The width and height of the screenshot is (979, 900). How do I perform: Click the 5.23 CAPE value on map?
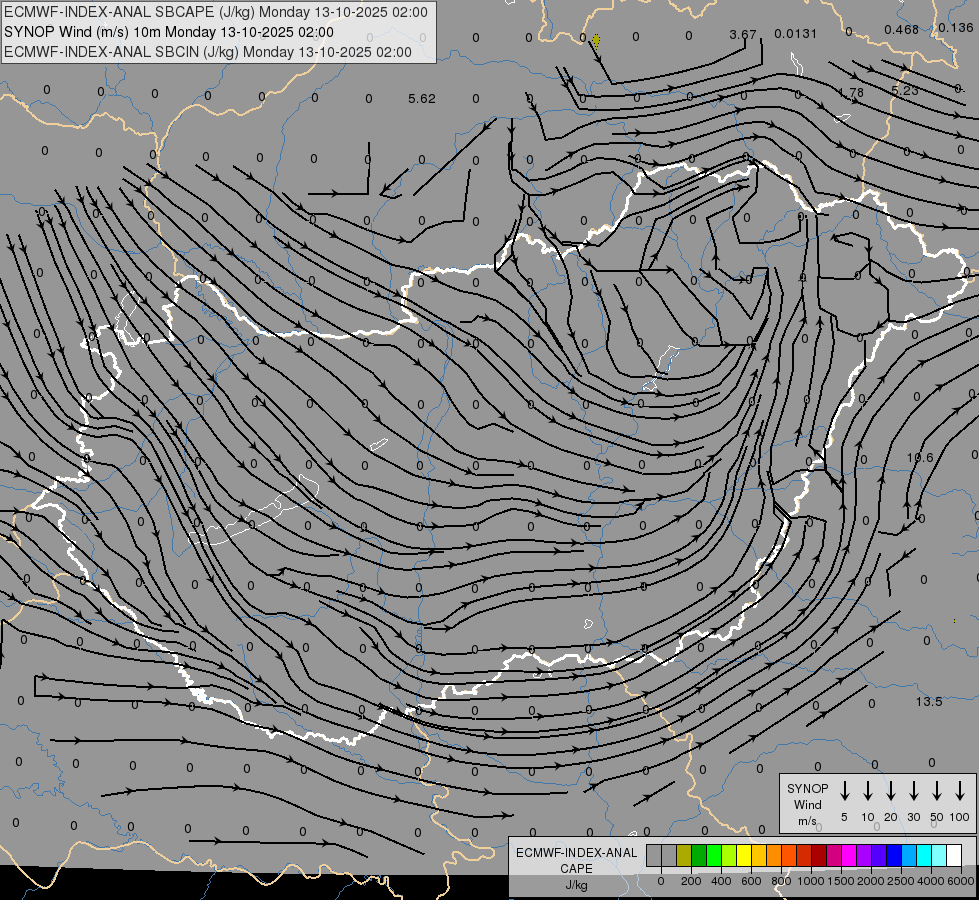pyautogui.click(x=905, y=91)
